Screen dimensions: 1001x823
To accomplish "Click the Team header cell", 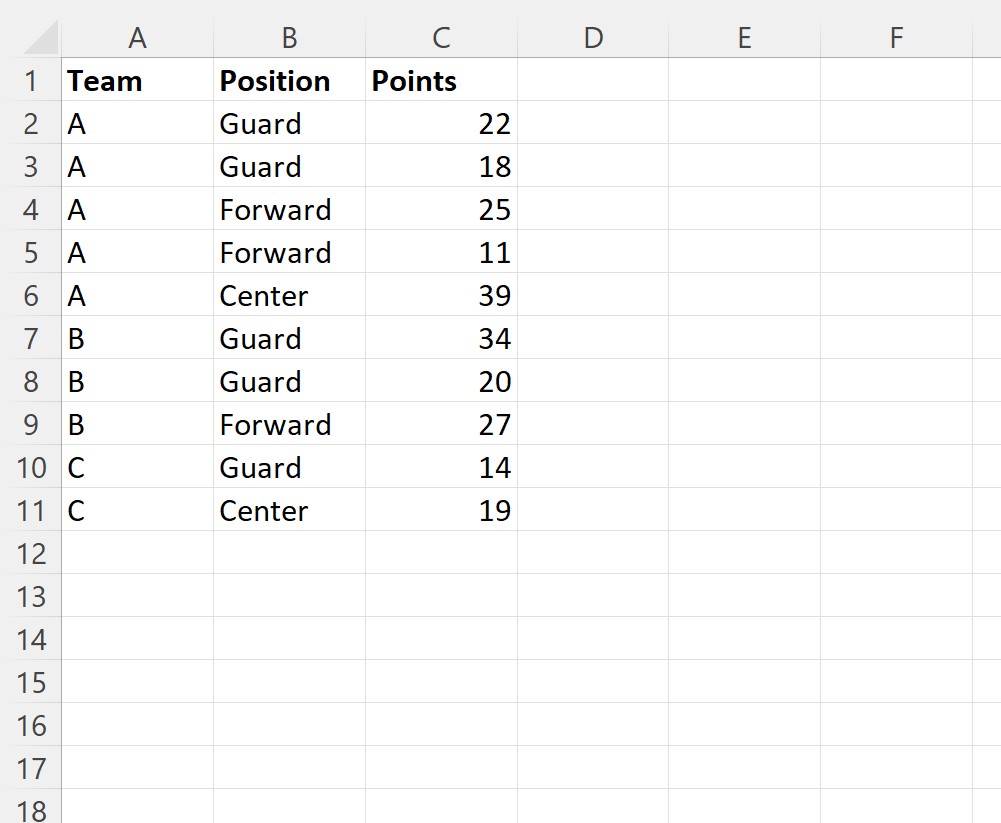I will 137,80.
